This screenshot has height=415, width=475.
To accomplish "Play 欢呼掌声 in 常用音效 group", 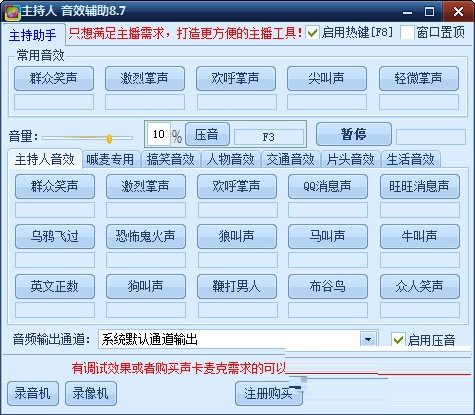I will 236,78.
